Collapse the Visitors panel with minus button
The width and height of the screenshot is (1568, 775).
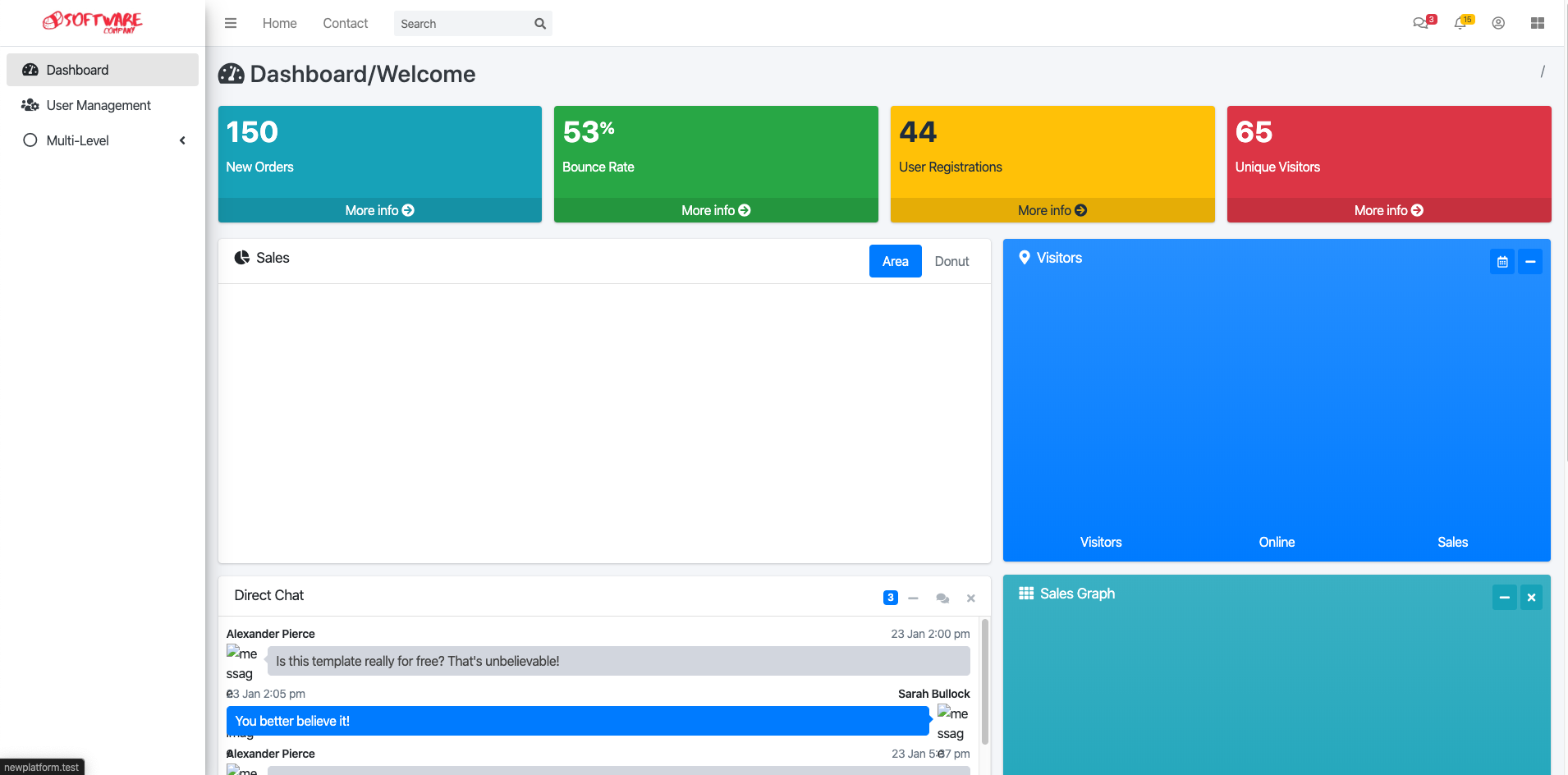click(1532, 261)
